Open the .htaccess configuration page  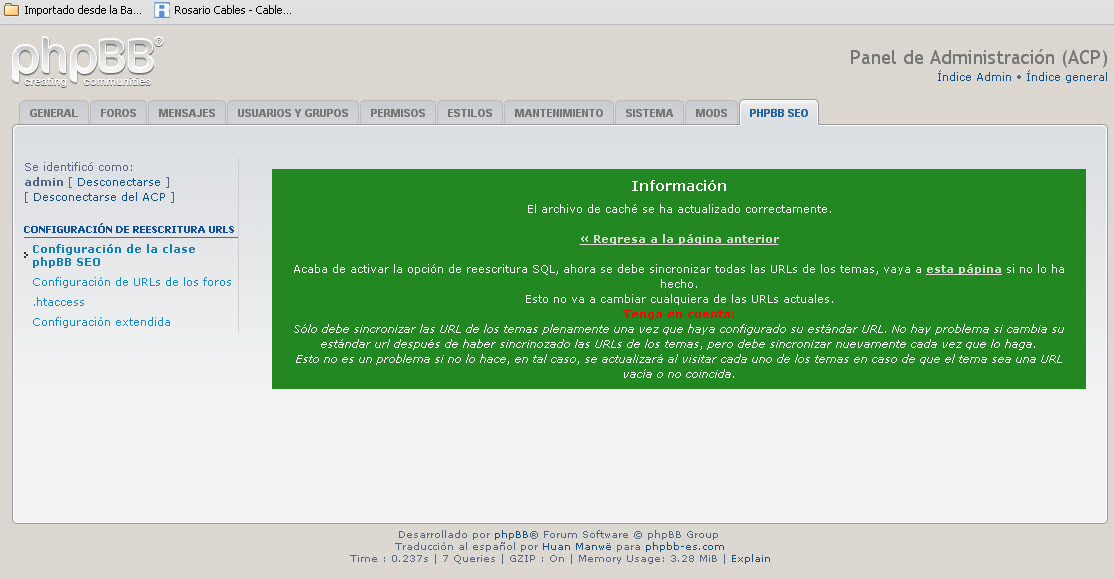[x=59, y=301]
